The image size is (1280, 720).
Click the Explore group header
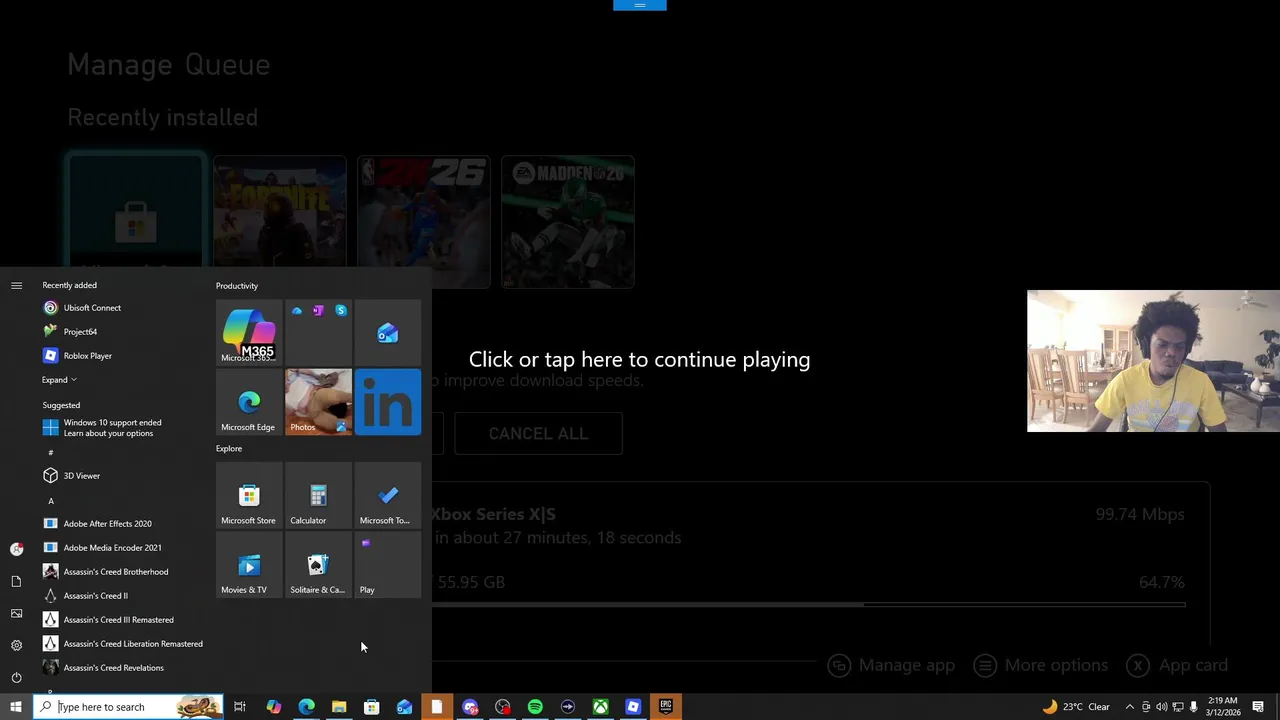(229, 448)
